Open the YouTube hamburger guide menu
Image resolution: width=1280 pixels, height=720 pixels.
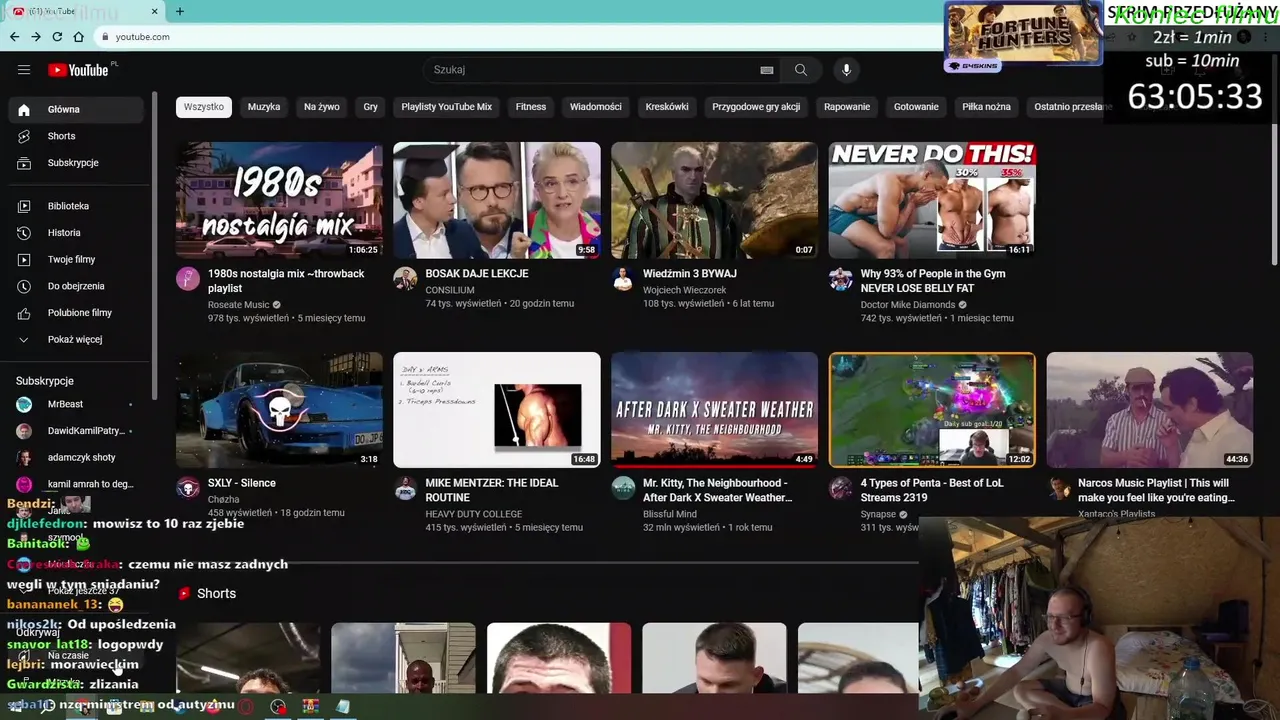[24, 70]
